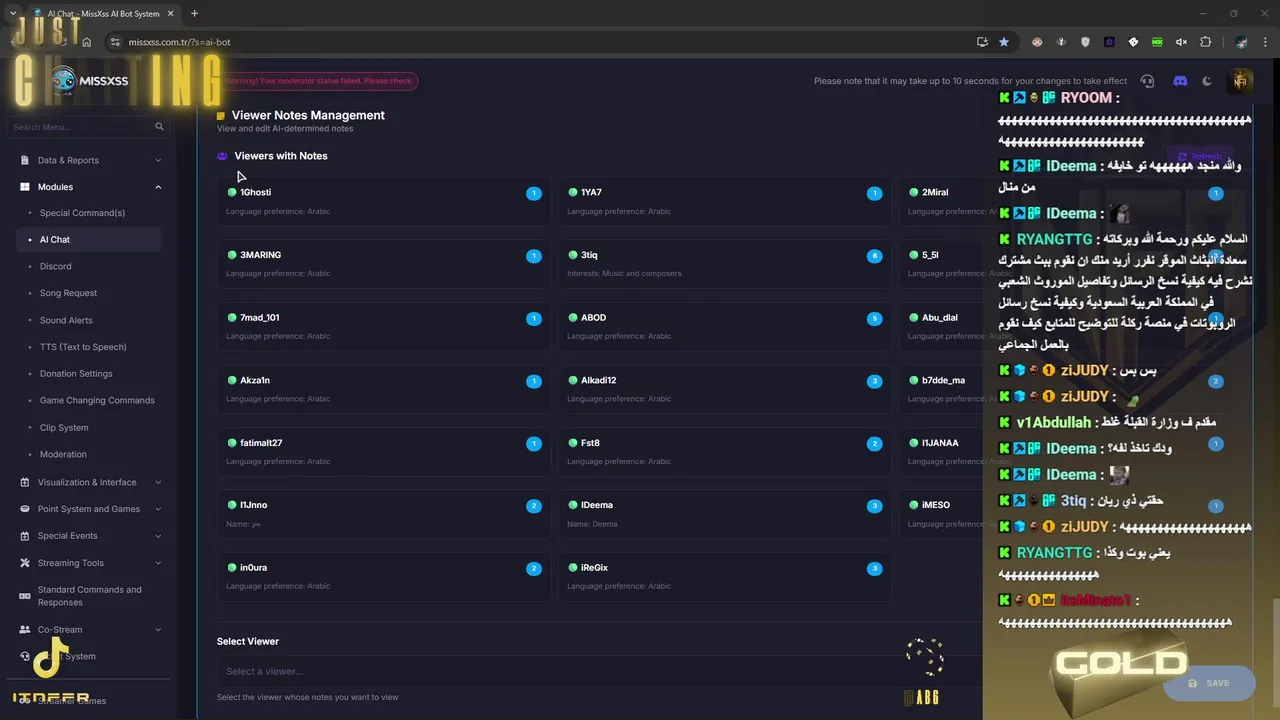1280x720 pixels.
Task: Open the support headset icon
Action: pos(1147,81)
